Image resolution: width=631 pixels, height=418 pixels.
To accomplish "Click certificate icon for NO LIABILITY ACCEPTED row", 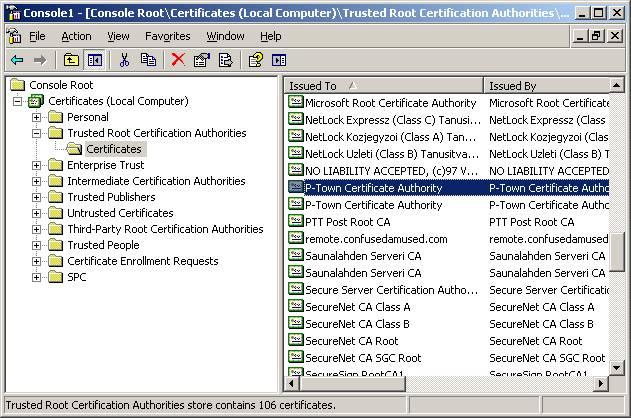I will click(295, 170).
